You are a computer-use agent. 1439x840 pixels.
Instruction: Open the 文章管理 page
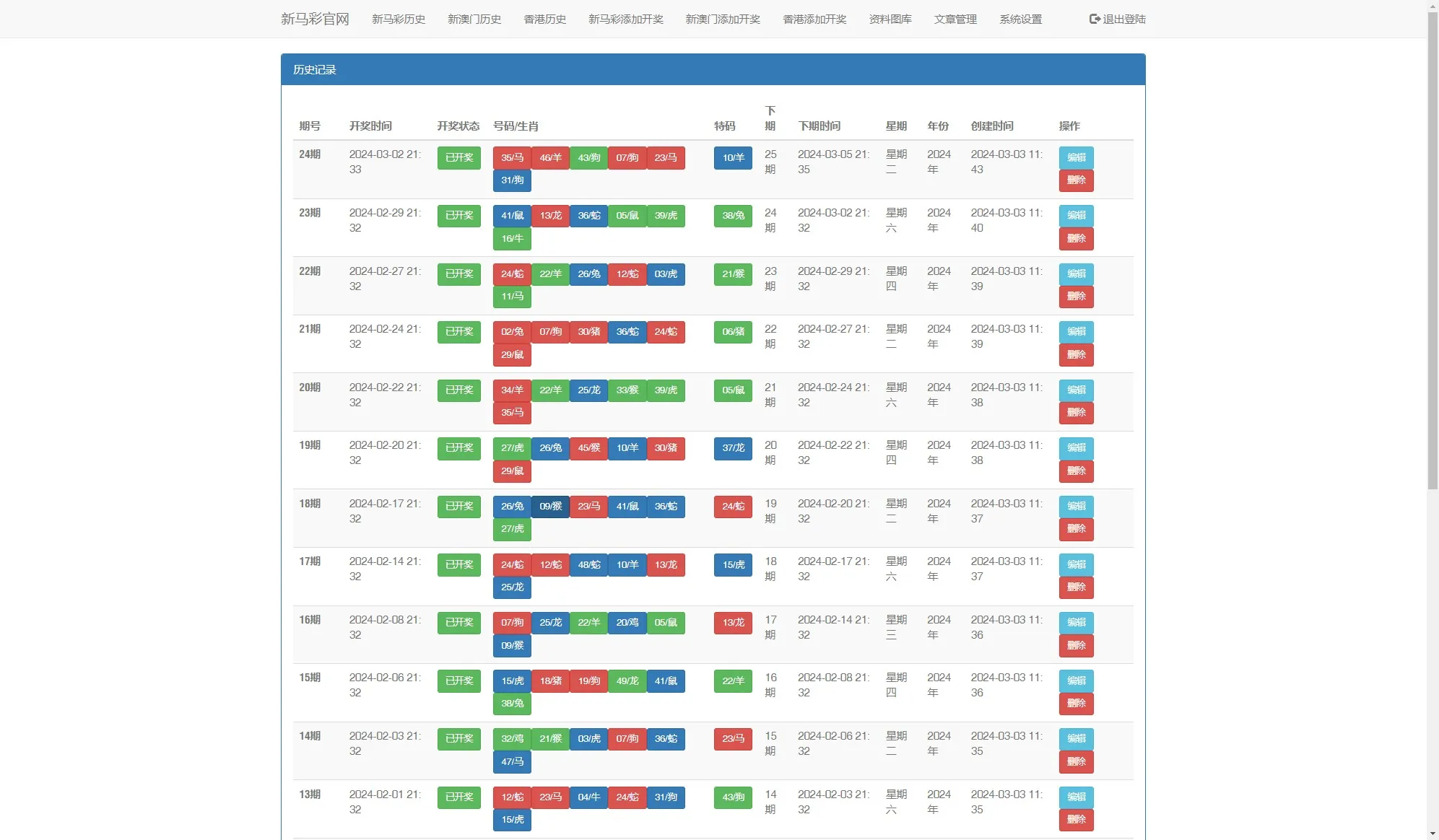955,19
